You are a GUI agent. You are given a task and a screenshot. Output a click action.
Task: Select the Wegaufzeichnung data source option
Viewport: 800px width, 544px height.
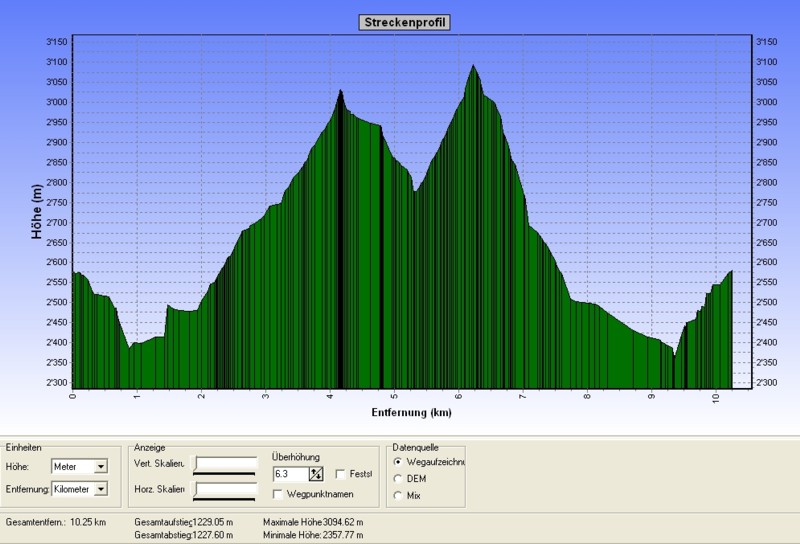pos(400,462)
